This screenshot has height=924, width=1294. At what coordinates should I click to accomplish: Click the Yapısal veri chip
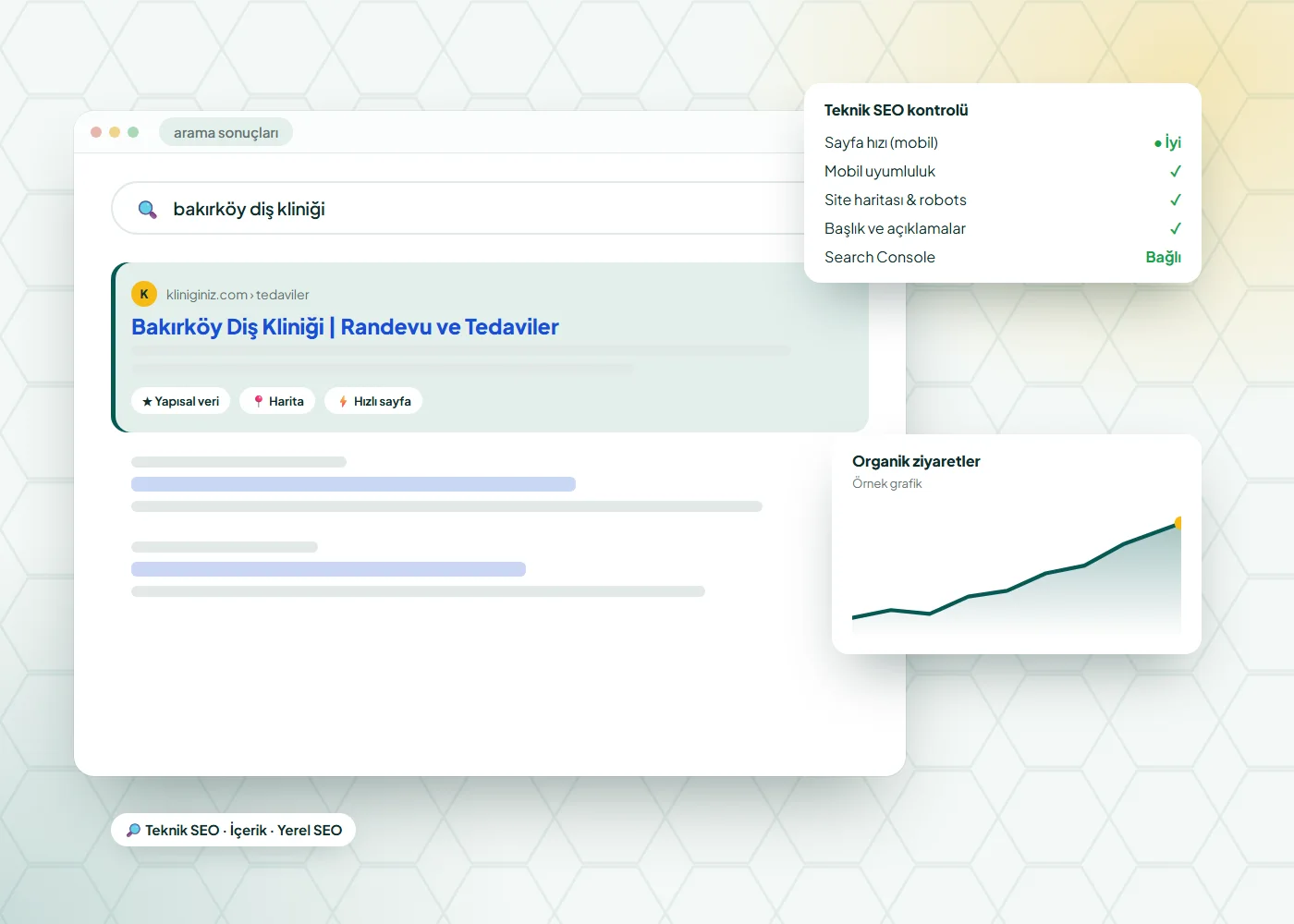click(180, 401)
